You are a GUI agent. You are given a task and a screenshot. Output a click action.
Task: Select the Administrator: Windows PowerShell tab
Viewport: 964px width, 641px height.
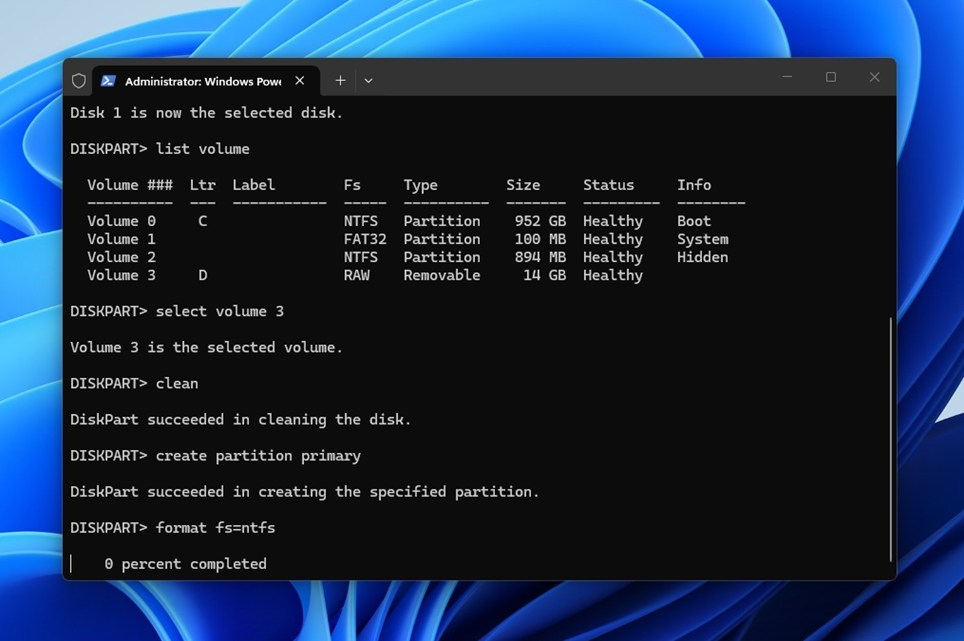[206, 81]
